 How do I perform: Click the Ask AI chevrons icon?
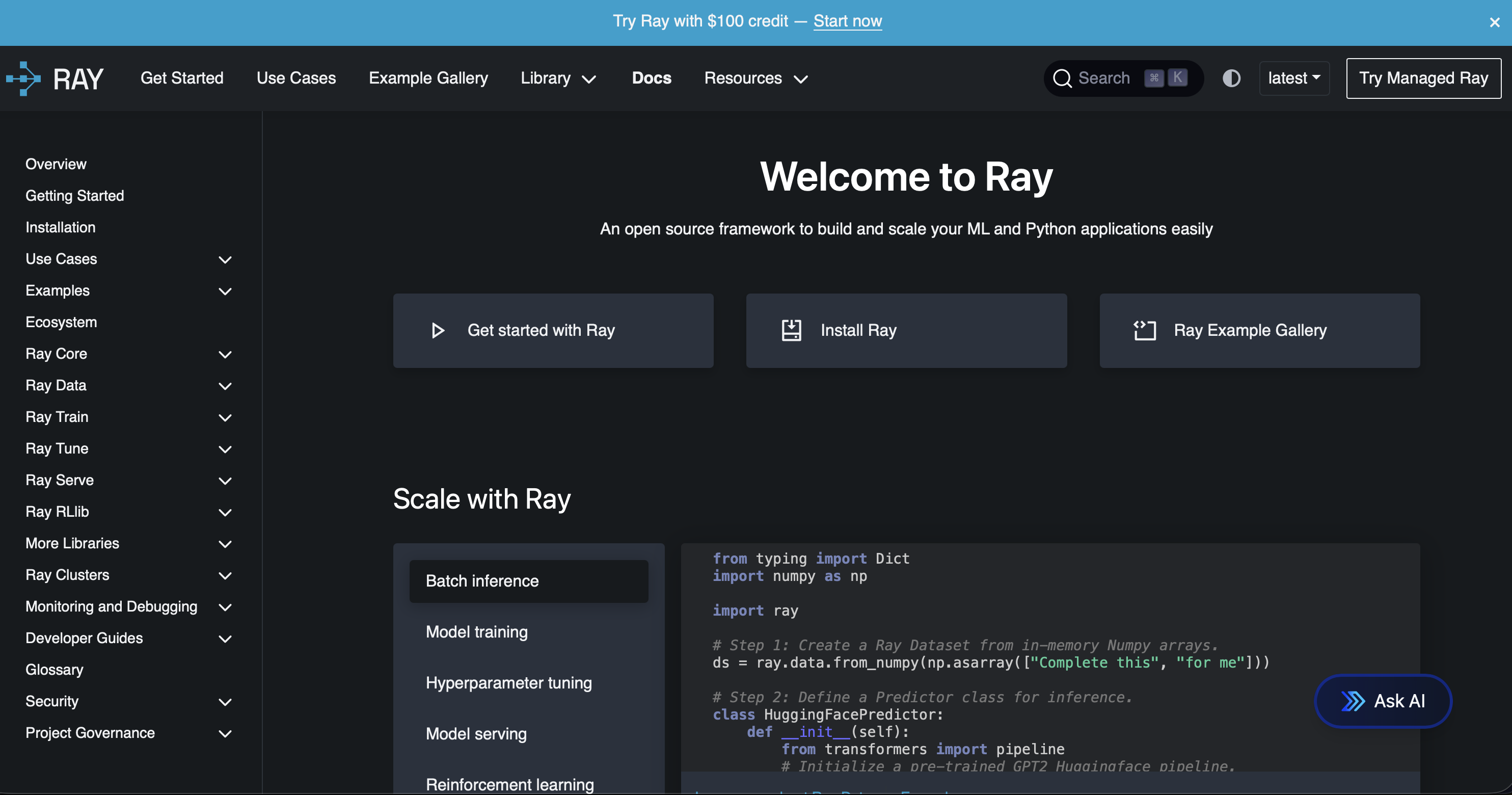click(1353, 701)
